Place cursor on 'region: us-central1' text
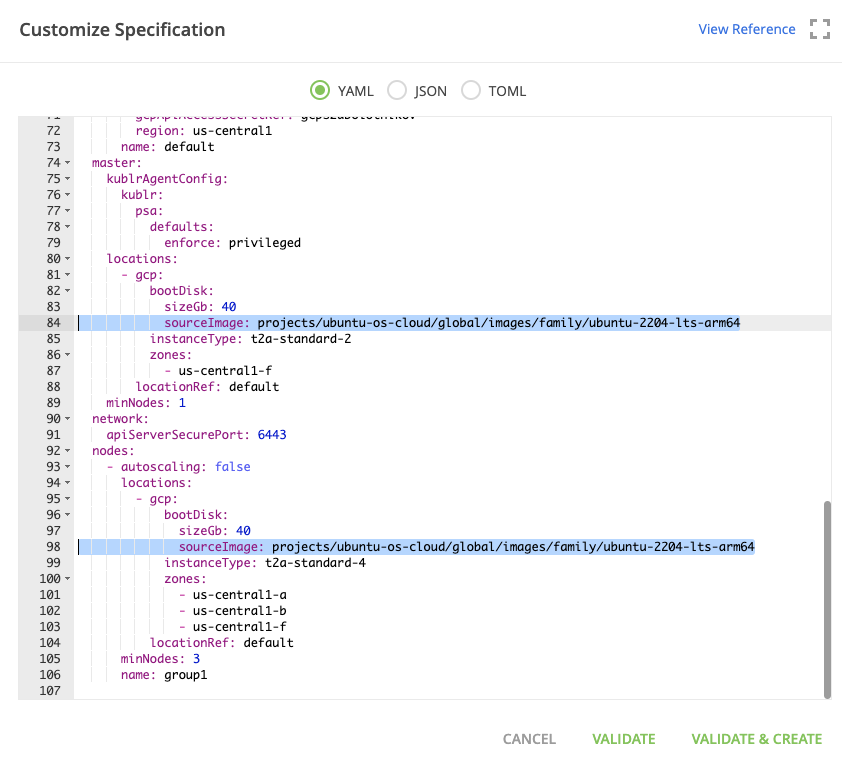 coord(204,131)
